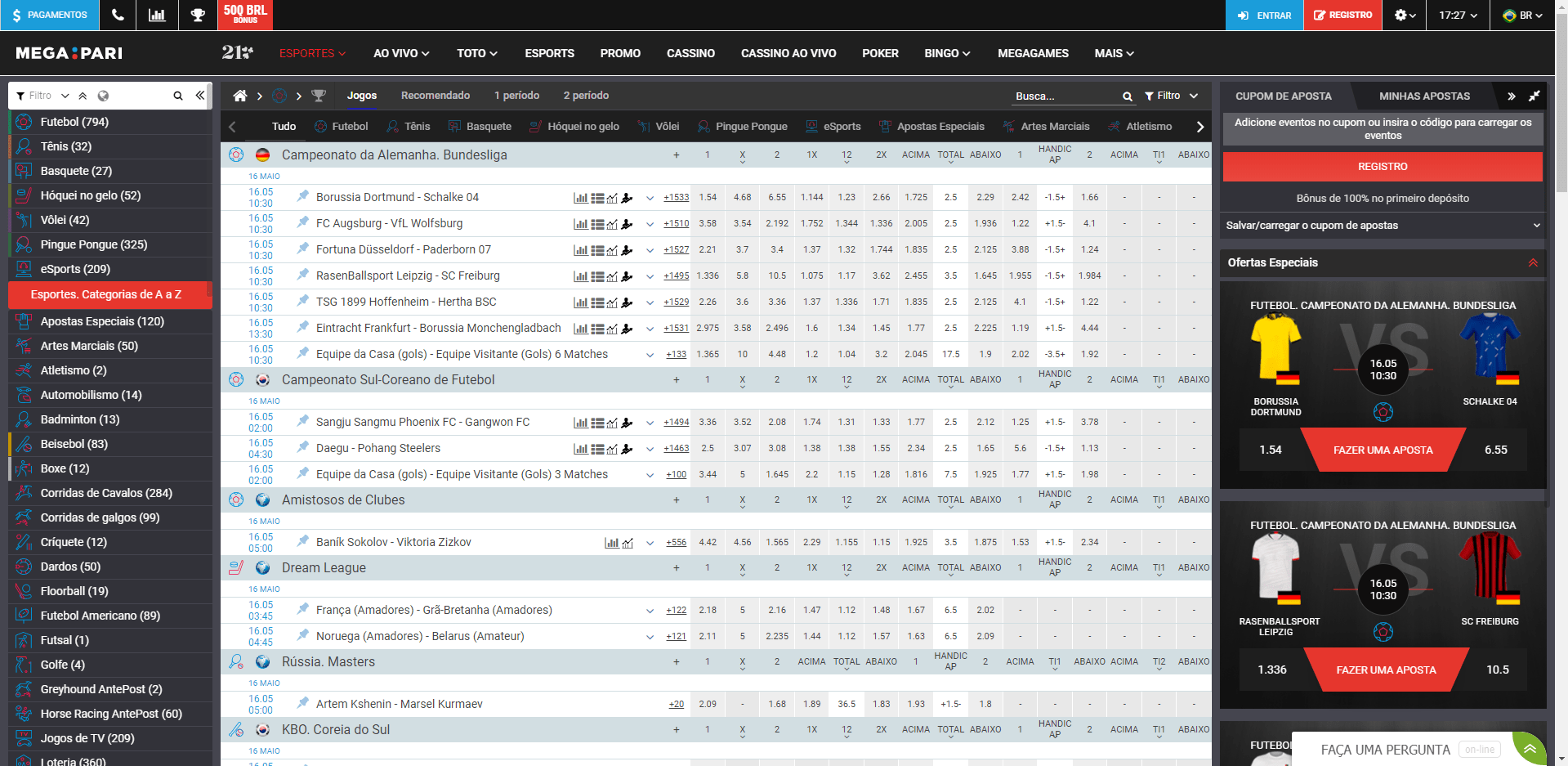Open AO VIVO menu
This screenshot has width=1568, height=766.
(x=401, y=53)
